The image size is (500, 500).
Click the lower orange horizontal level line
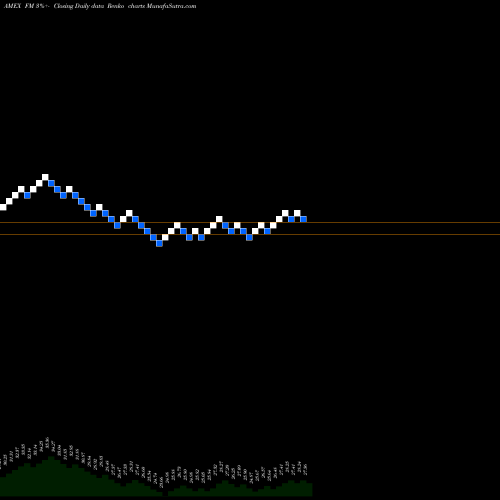coord(250,235)
